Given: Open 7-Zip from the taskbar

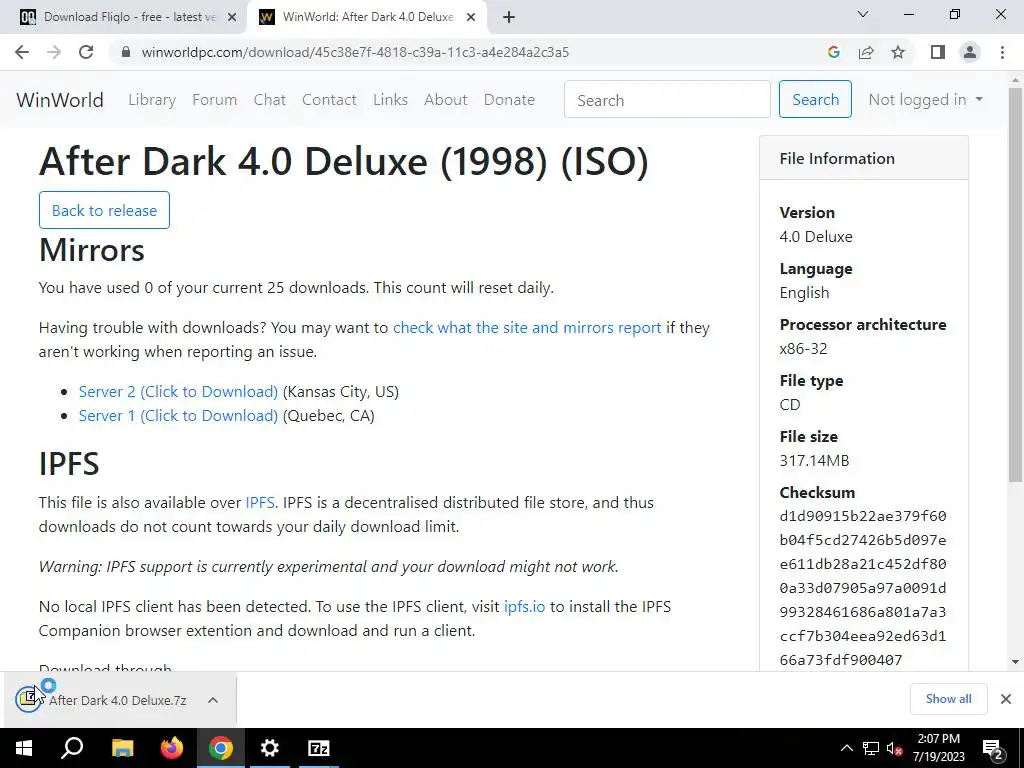Looking at the screenshot, I should 319,748.
